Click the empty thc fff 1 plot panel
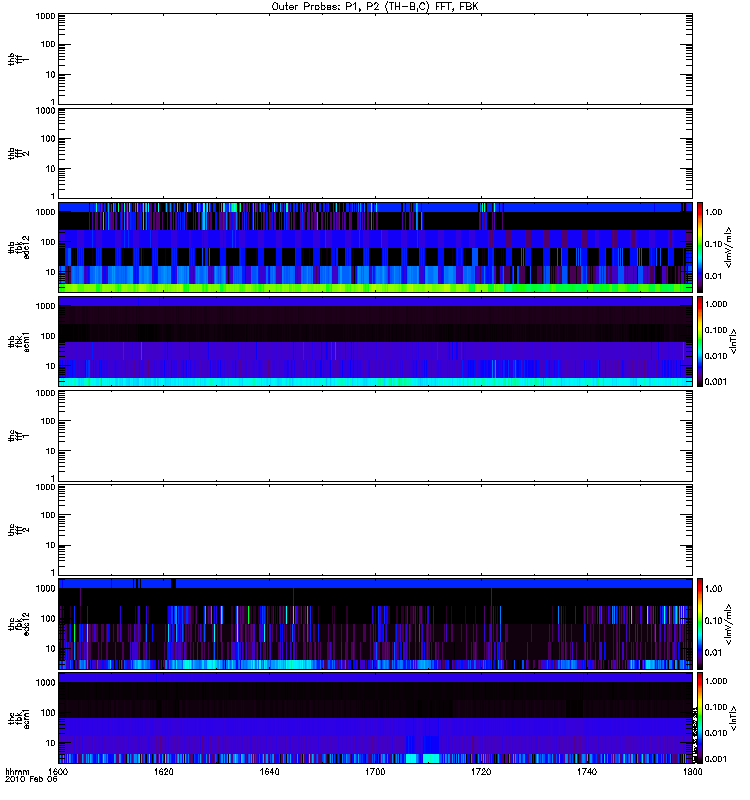 pos(375,436)
